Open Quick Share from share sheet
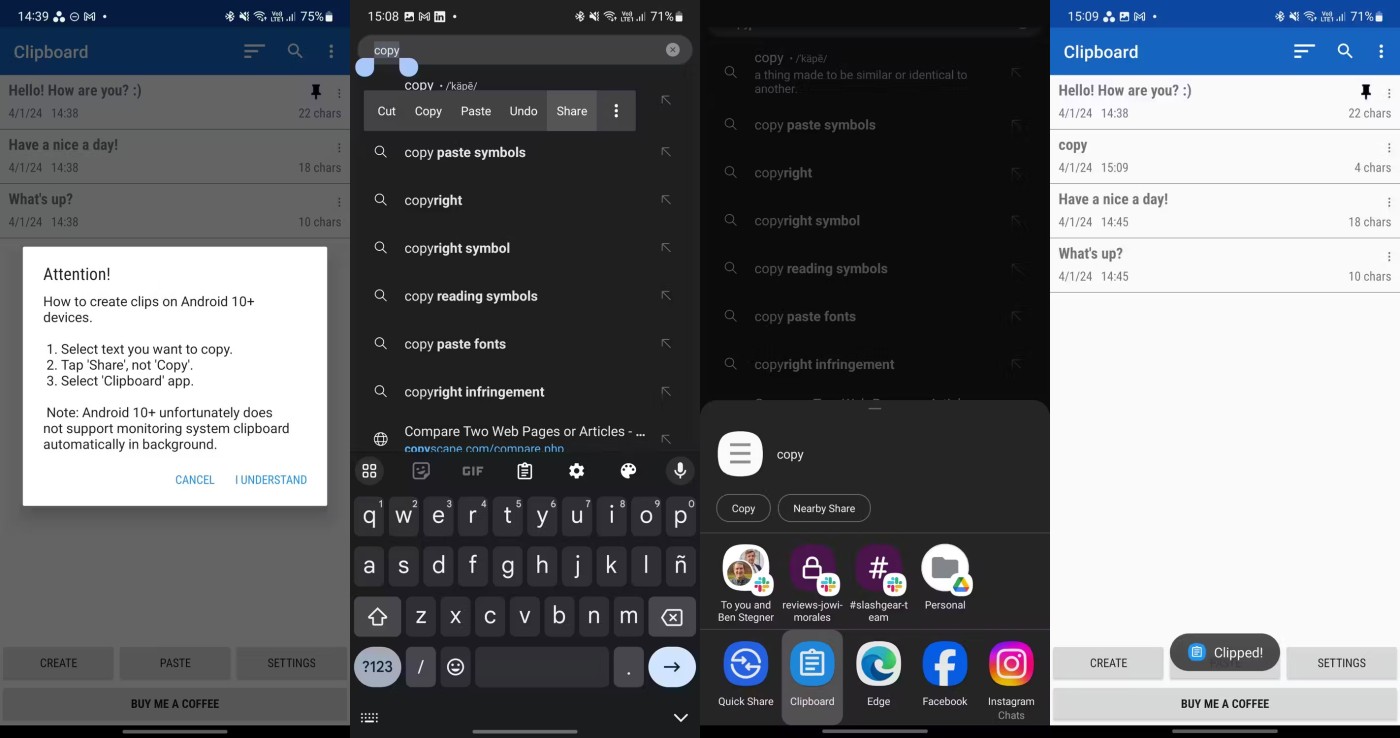1400x738 pixels. [745, 674]
